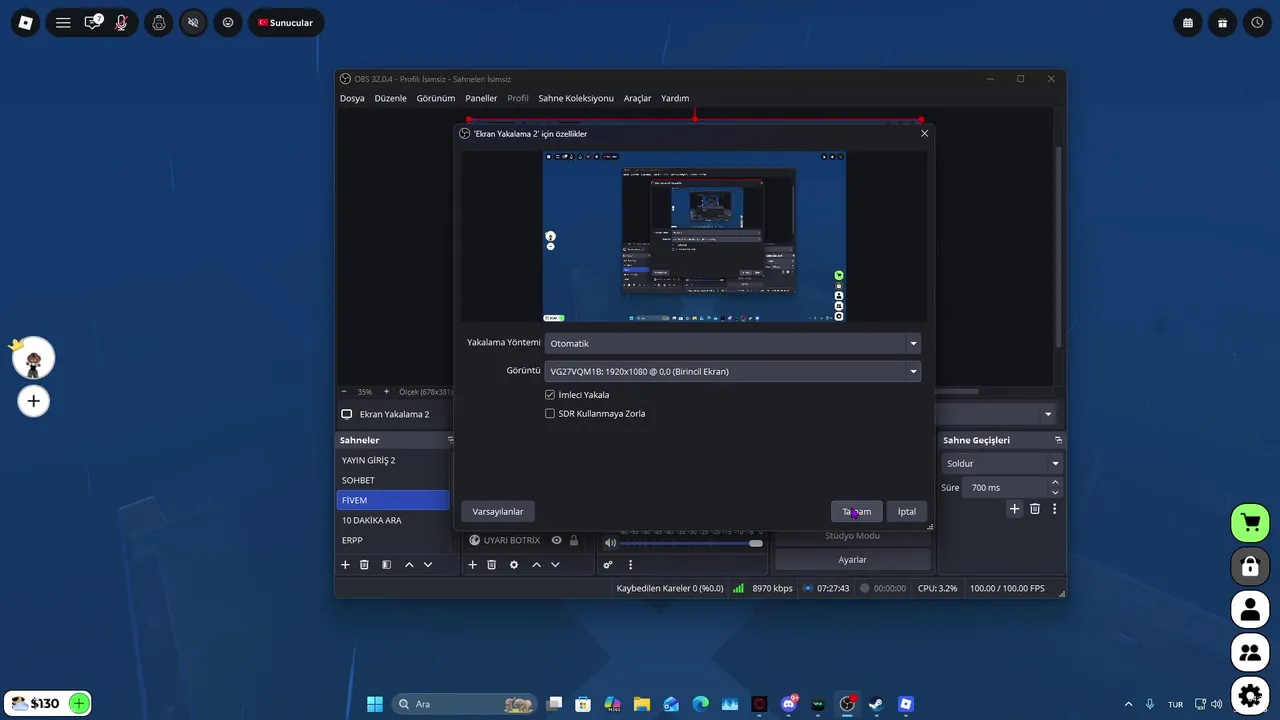1280x720 pixels.
Task: Open Ayarlar in the OBS controls
Action: click(853, 560)
